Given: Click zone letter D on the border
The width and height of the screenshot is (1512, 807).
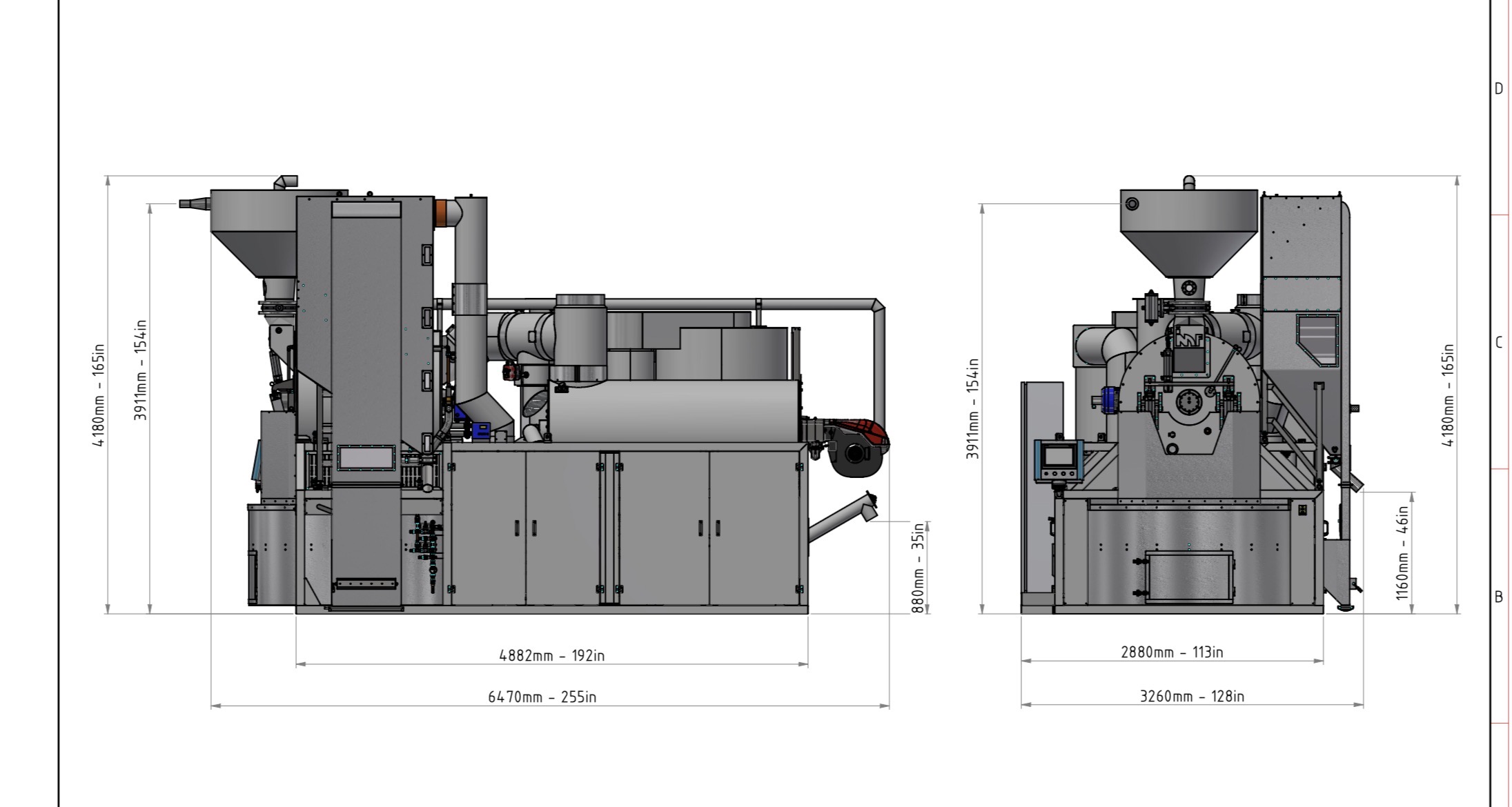Looking at the screenshot, I should pos(1498,89).
